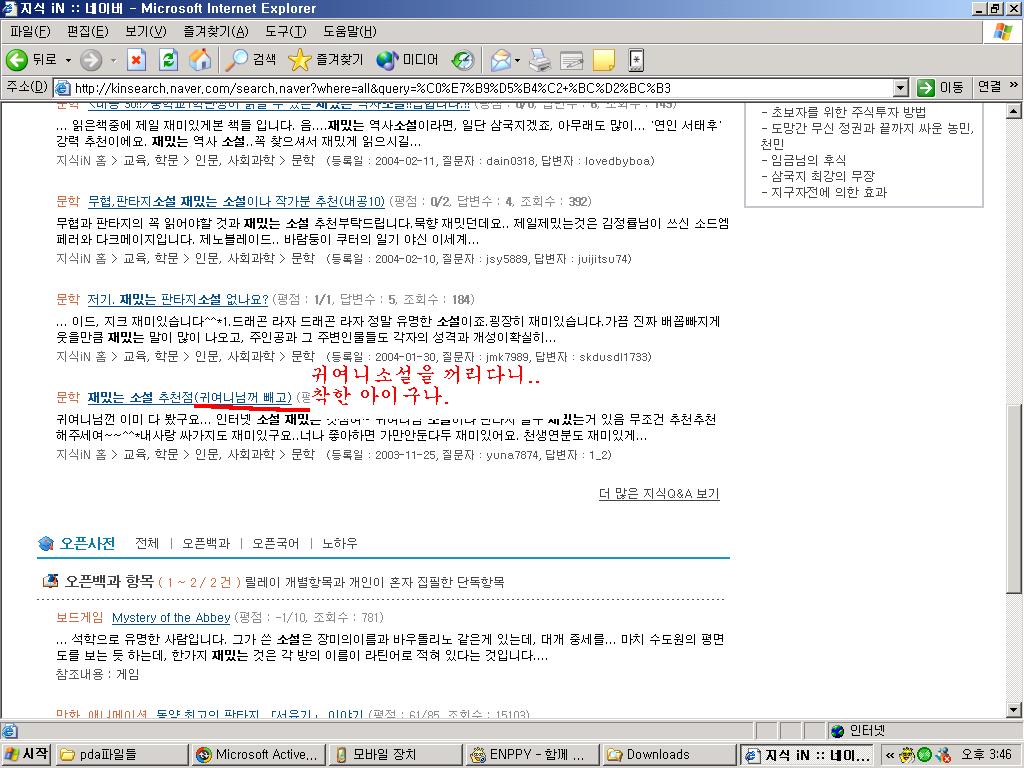Image resolution: width=1024 pixels, height=768 pixels.
Task: Click the 오픈사전 section heading
Action: point(87,543)
